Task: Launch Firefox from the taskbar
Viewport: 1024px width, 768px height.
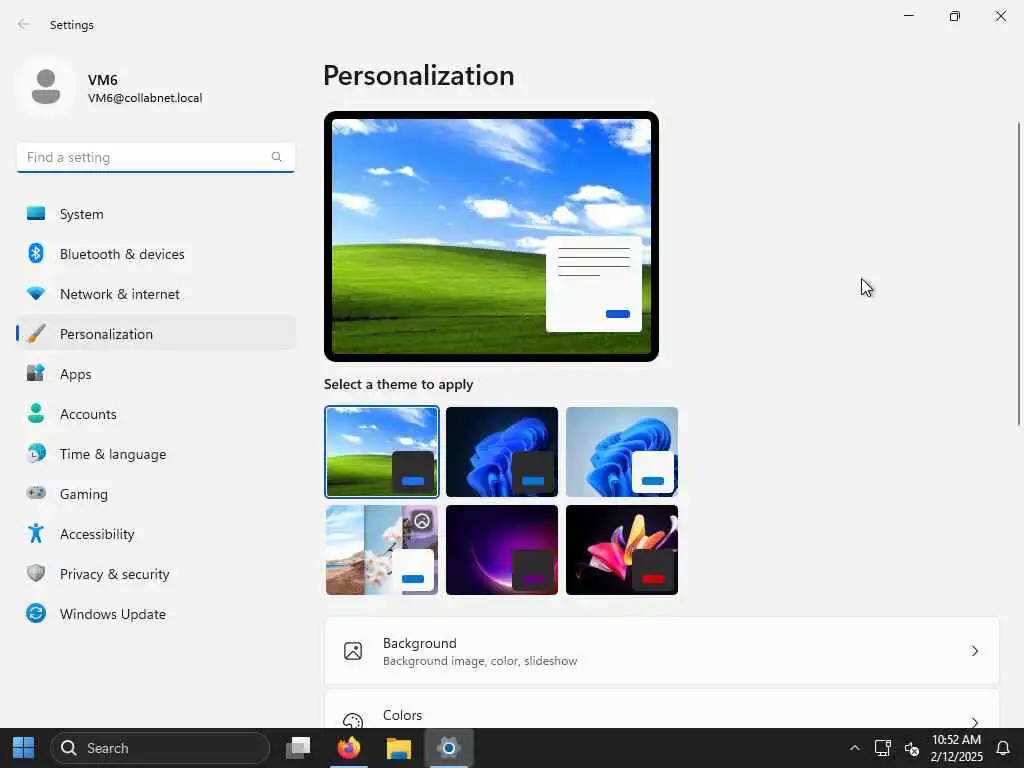Action: click(349, 748)
